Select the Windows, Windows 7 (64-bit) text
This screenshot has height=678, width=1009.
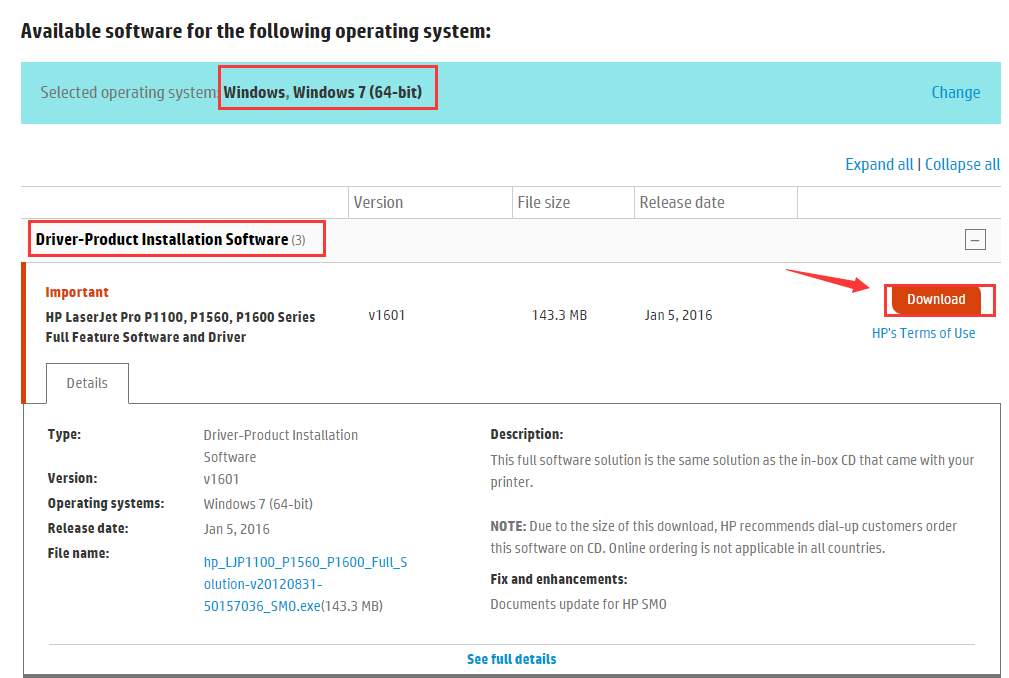(x=322, y=92)
